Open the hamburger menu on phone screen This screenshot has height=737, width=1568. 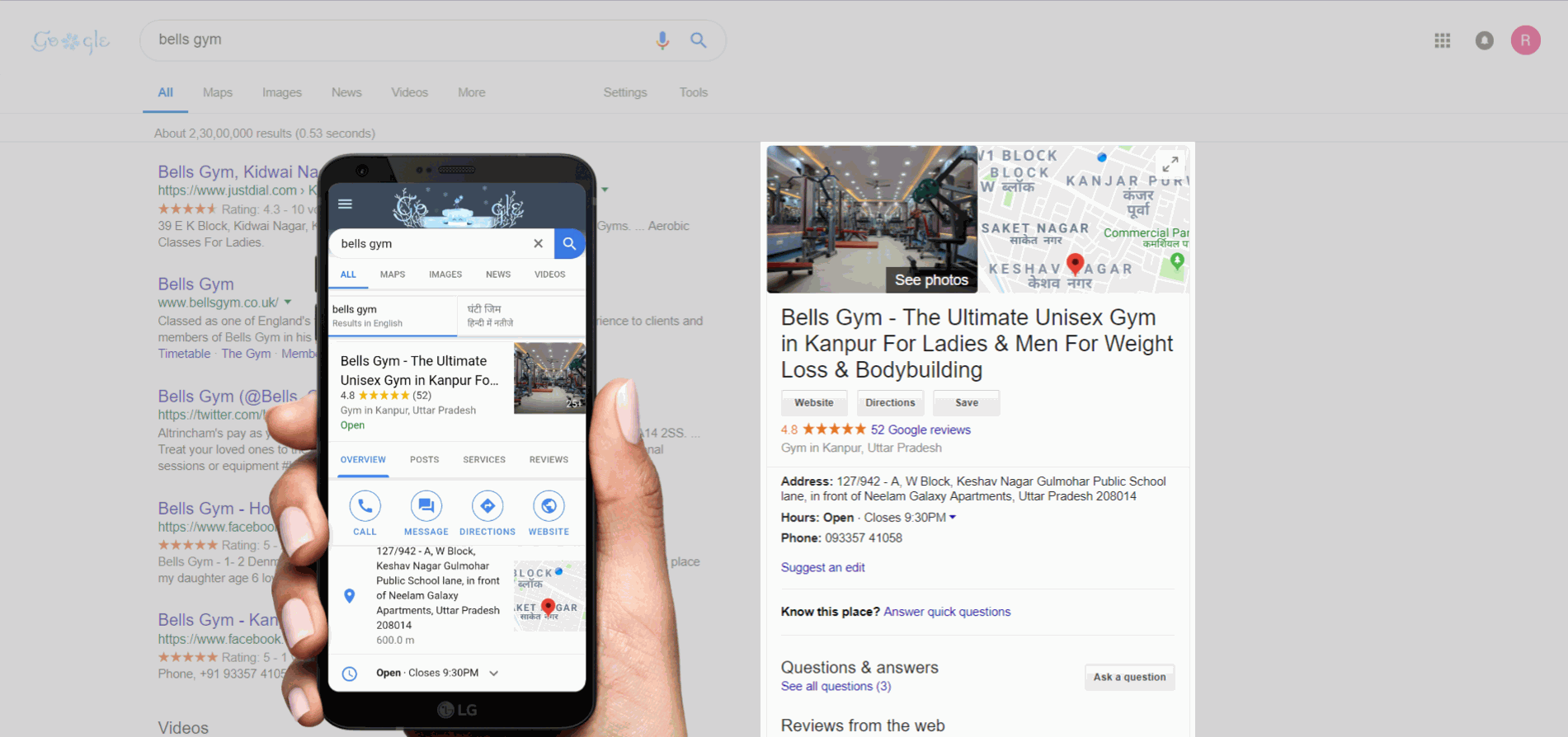[346, 204]
